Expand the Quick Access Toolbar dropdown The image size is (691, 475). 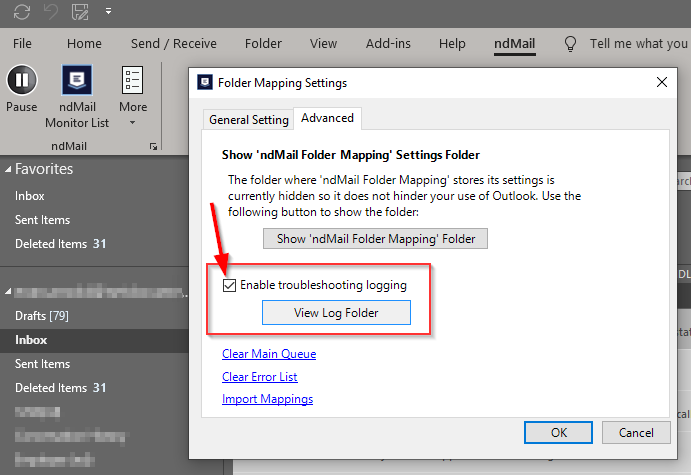(x=107, y=12)
